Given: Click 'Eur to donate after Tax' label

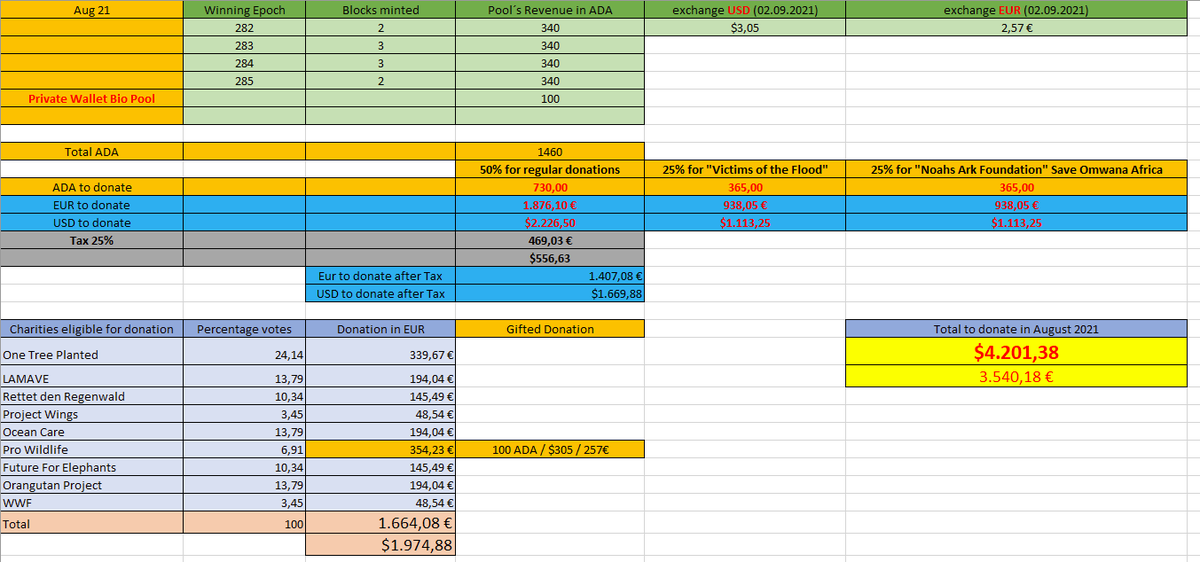Looking at the screenshot, I should [x=380, y=276].
